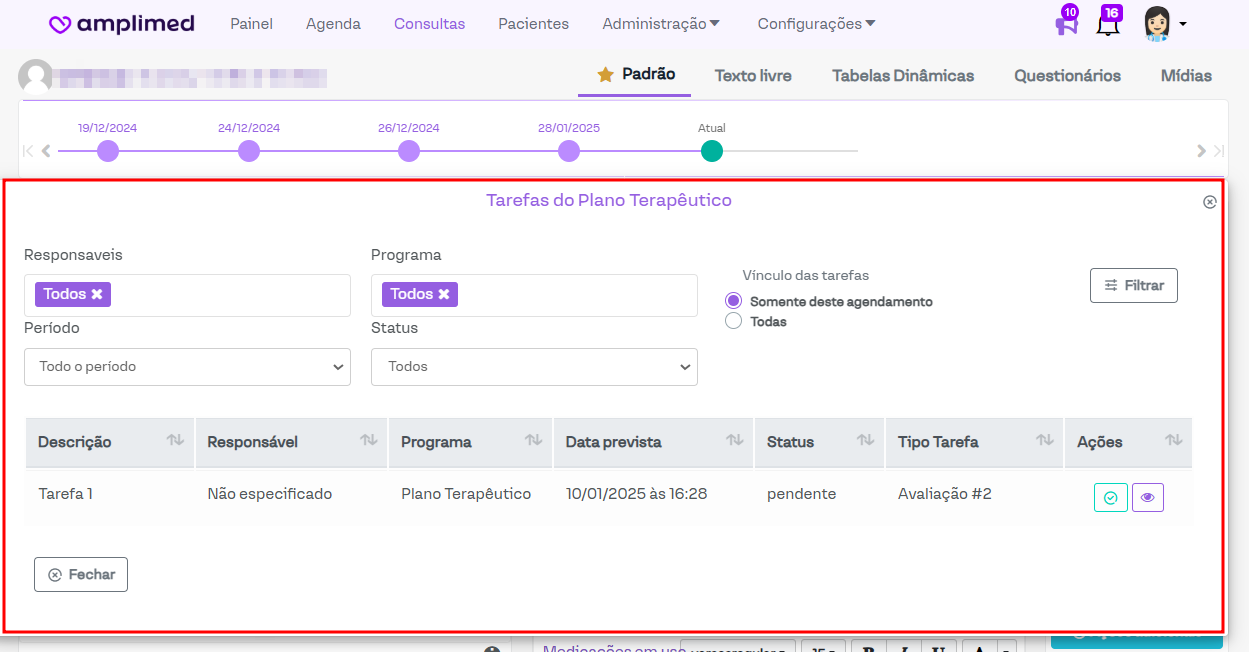Select the Todas radio option

click(x=734, y=321)
